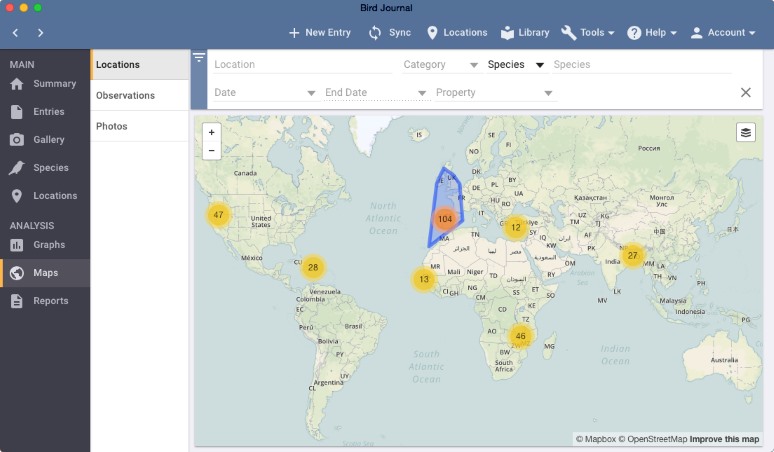The image size is (774, 452).
Task: Toggle the filter panel icon
Action: [199, 57]
